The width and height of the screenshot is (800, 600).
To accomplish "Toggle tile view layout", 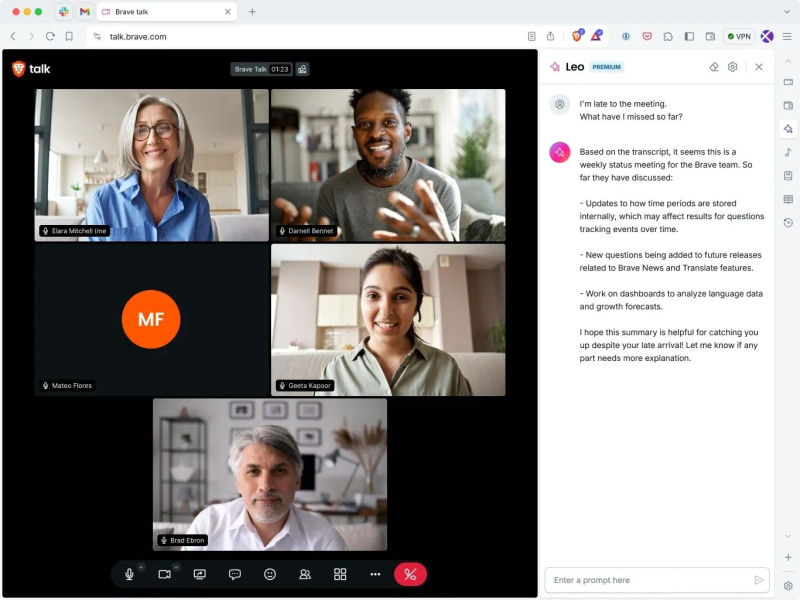I will (x=340, y=574).
